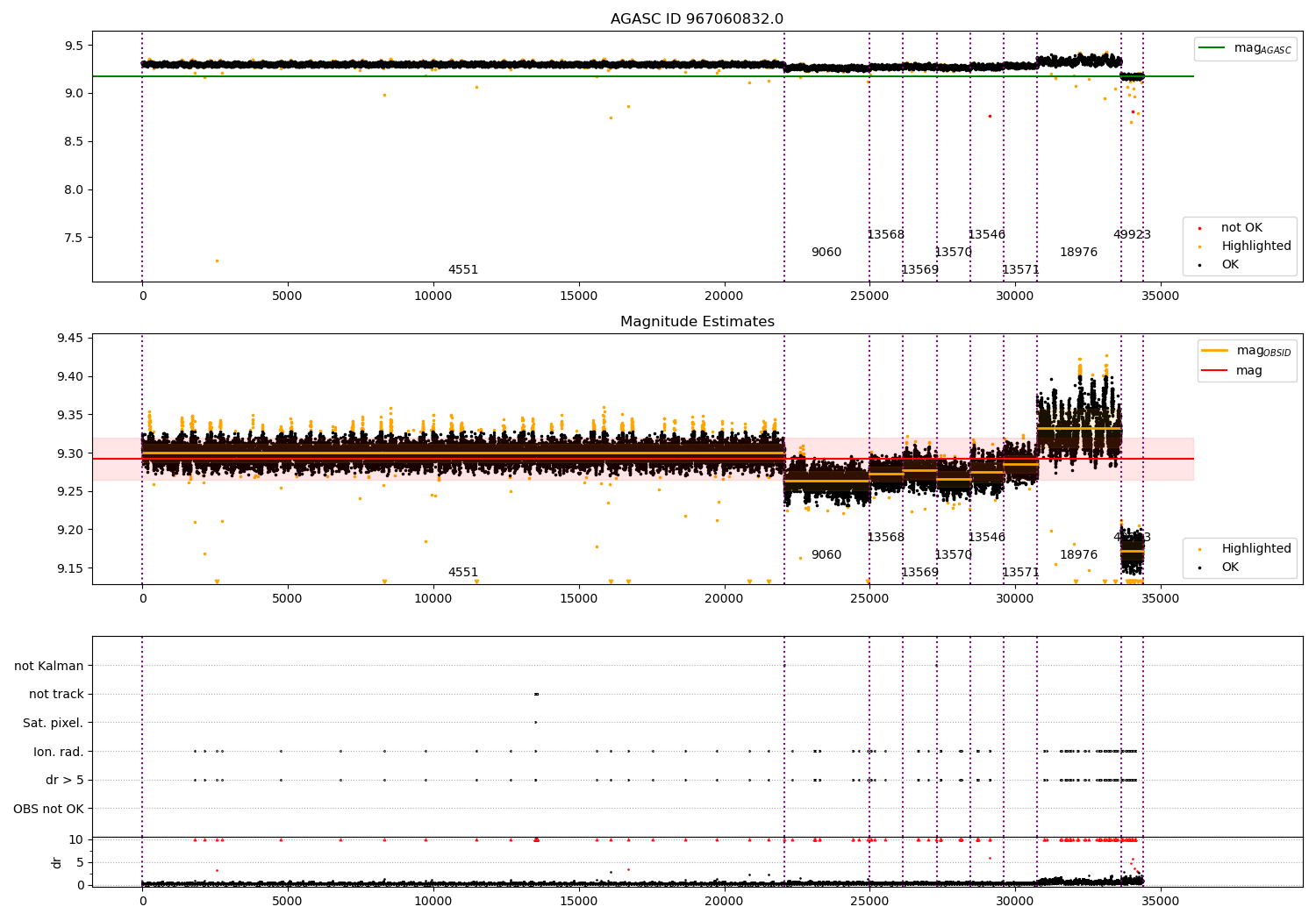Select the red 'mag' legend entry in middle plot
Screen dimensions: 1316x921
pos(1232,371)
